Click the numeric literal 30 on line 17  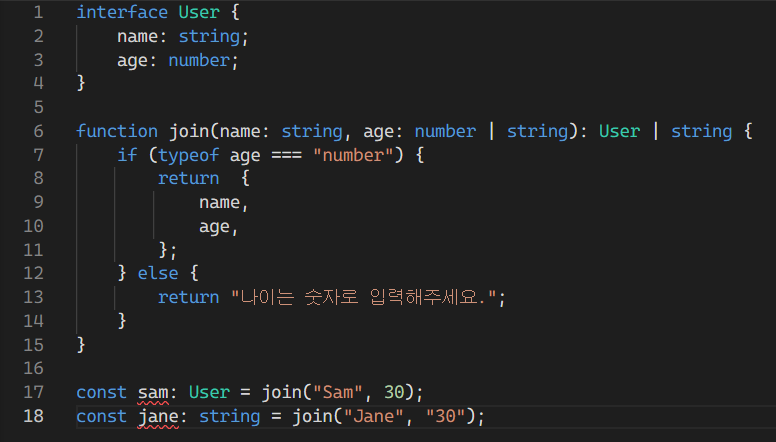tap(394, 393)
